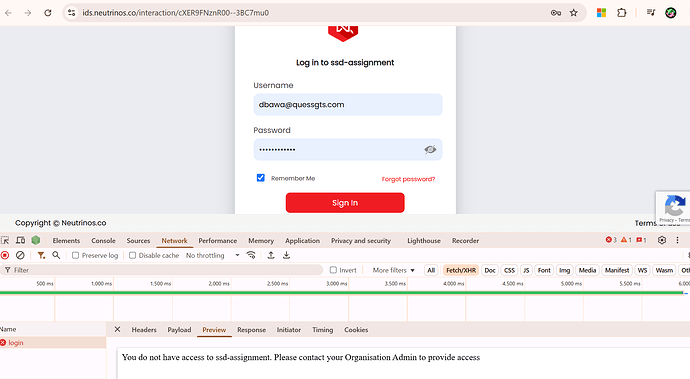The height and width of the screenshot is (379, 690).
Task: Select the failed login request row
Action: [53, 342]
